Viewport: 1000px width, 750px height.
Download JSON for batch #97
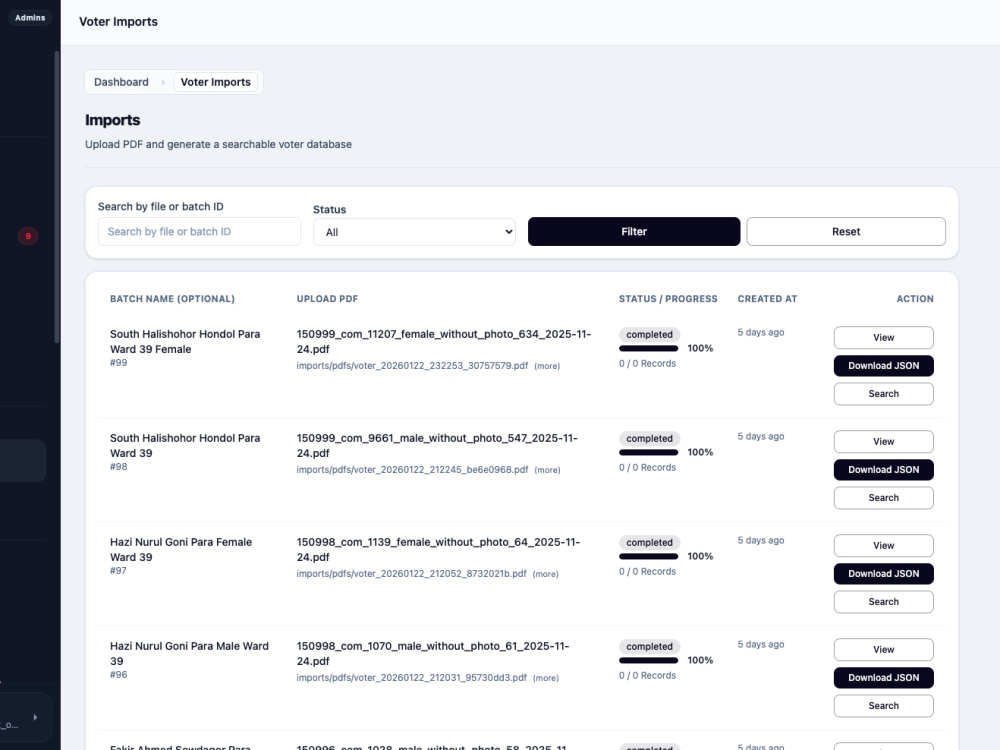(883, 573)
